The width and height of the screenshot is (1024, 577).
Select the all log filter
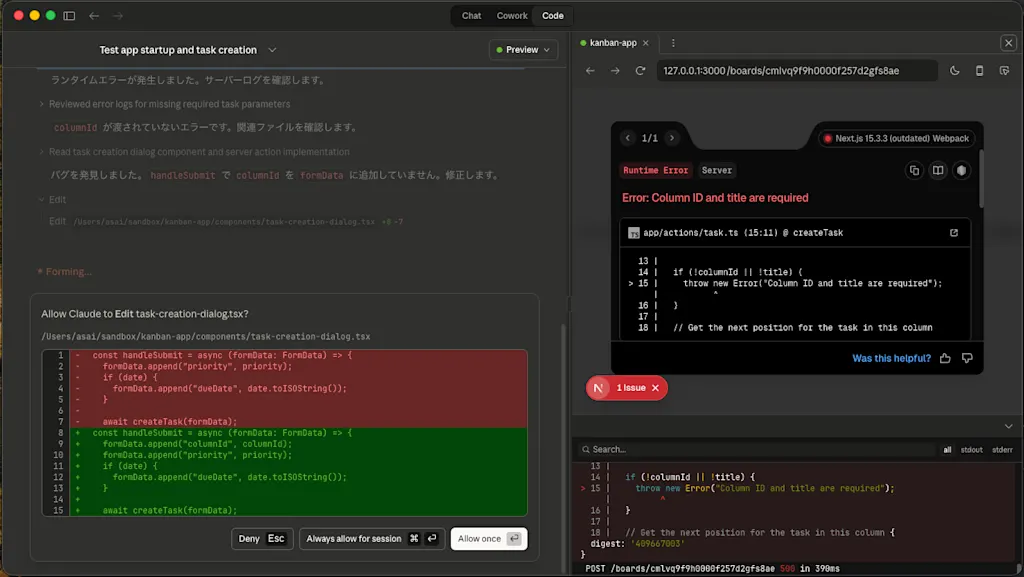(947, 450)
